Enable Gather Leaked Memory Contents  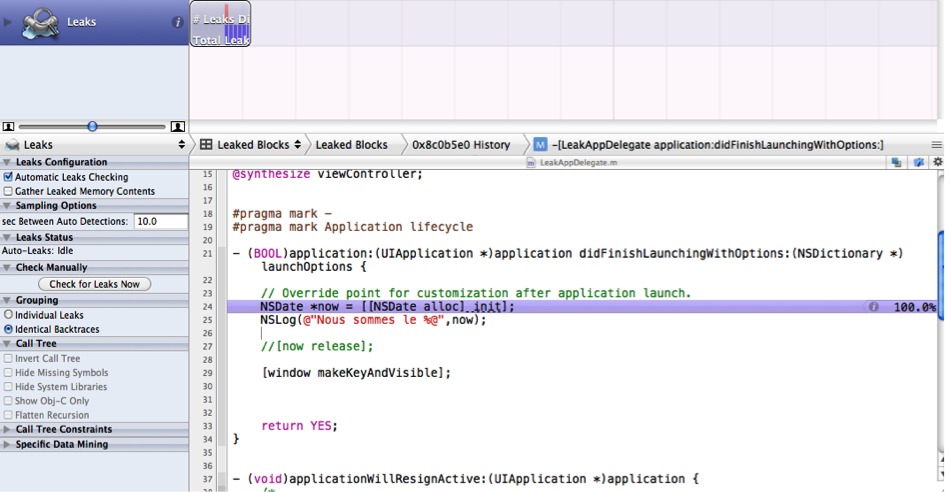8,191
